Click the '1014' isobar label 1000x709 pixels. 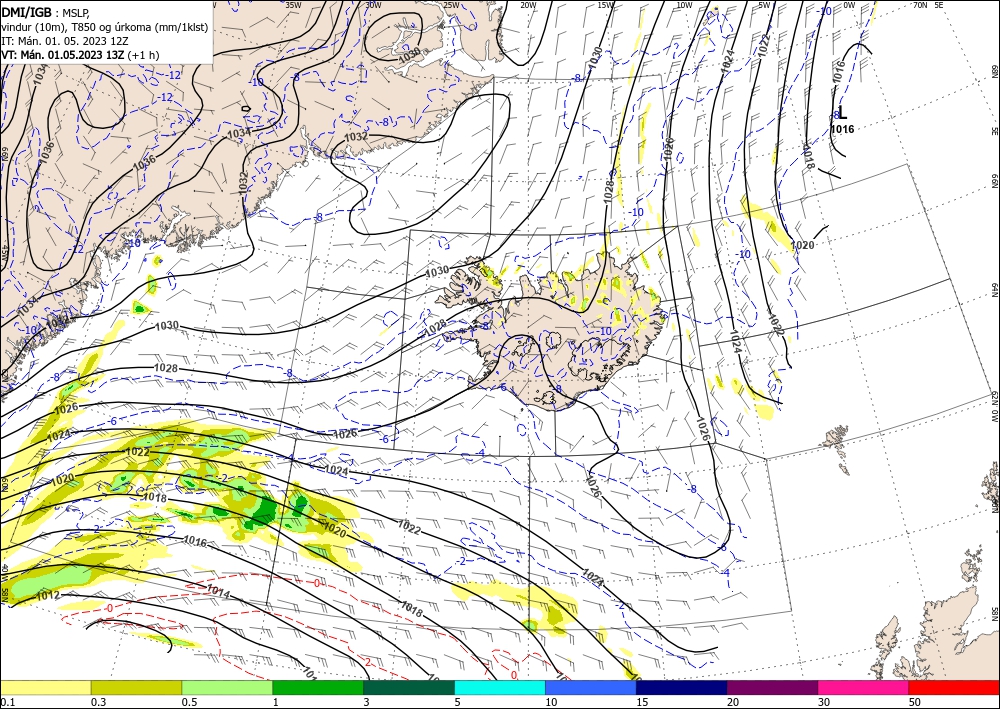[x=218, y=592]
